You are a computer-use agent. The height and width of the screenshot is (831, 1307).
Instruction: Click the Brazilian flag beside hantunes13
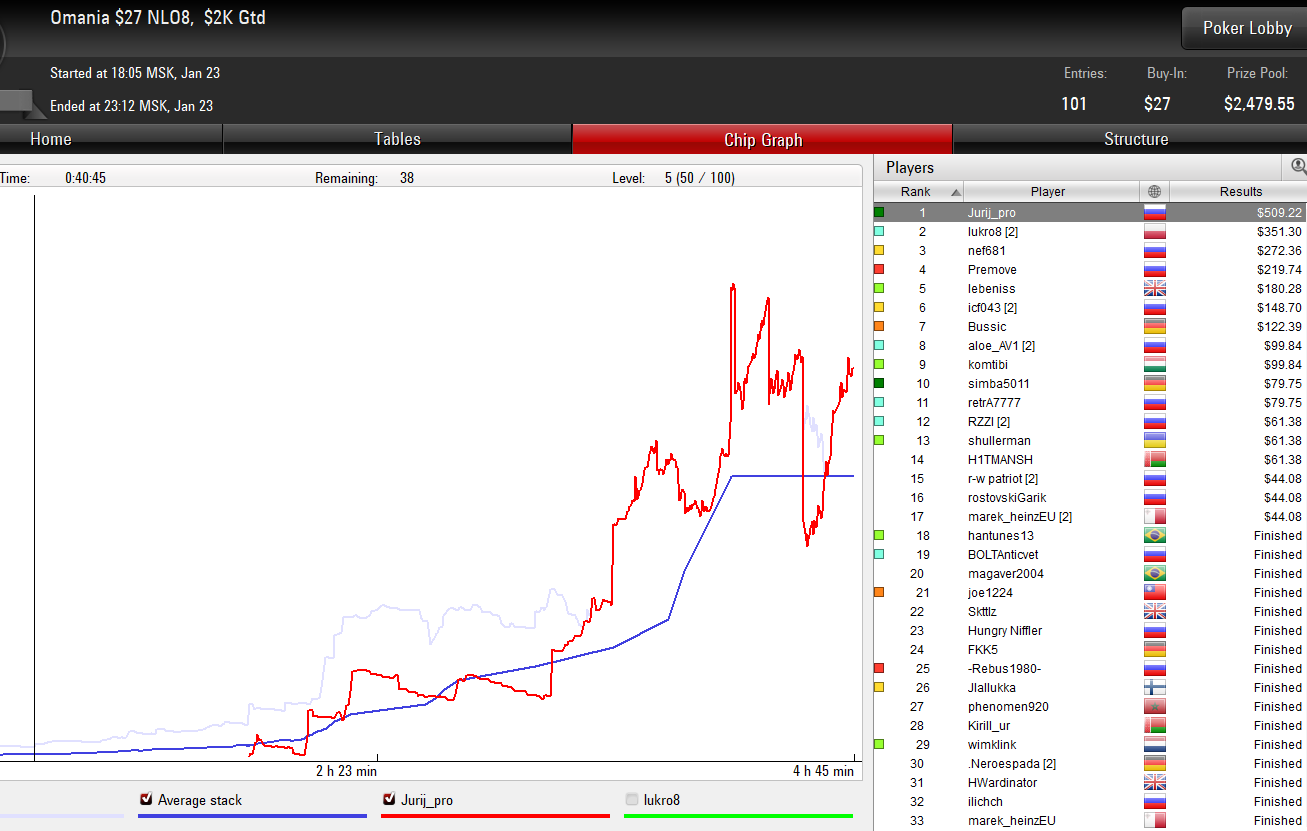(1155, 535)
